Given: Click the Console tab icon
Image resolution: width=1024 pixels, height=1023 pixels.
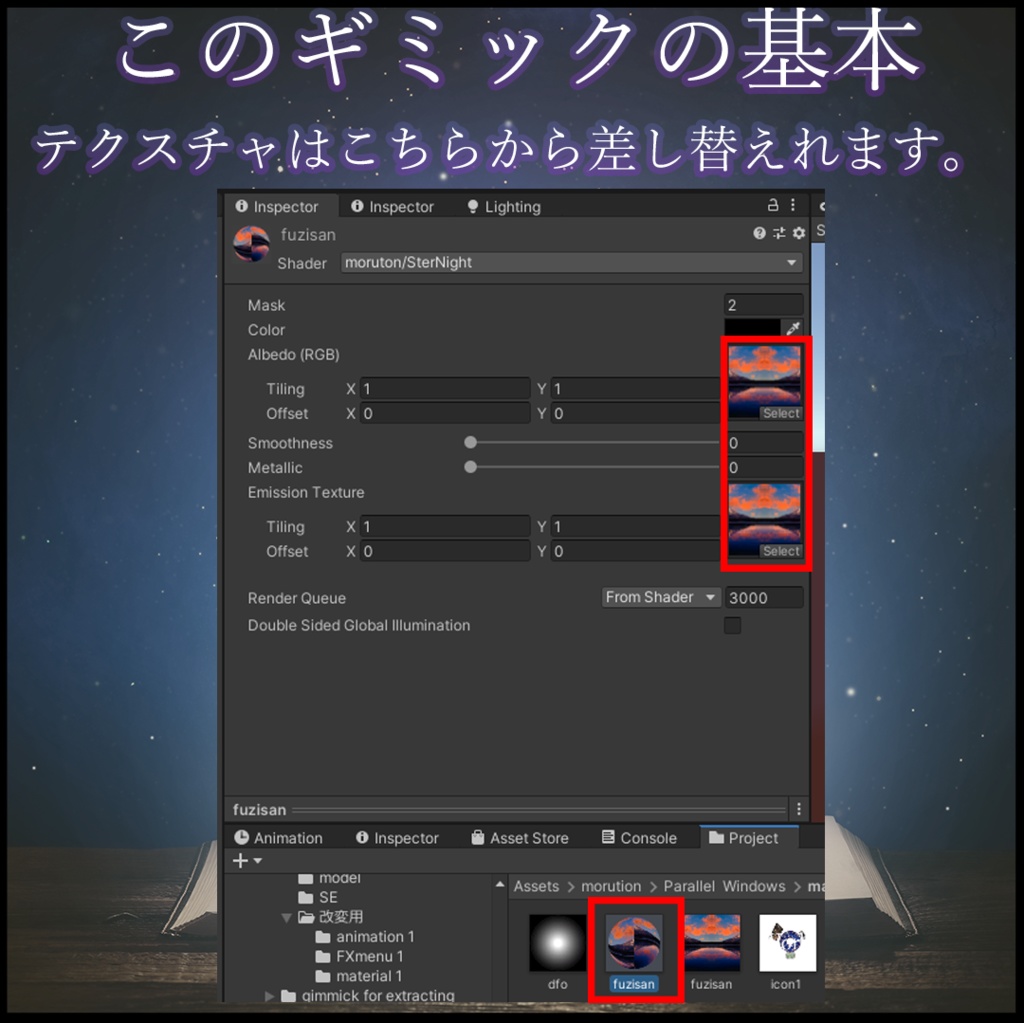Looking at the screenshot, I should pyautogui.click(x=606, y=838).
